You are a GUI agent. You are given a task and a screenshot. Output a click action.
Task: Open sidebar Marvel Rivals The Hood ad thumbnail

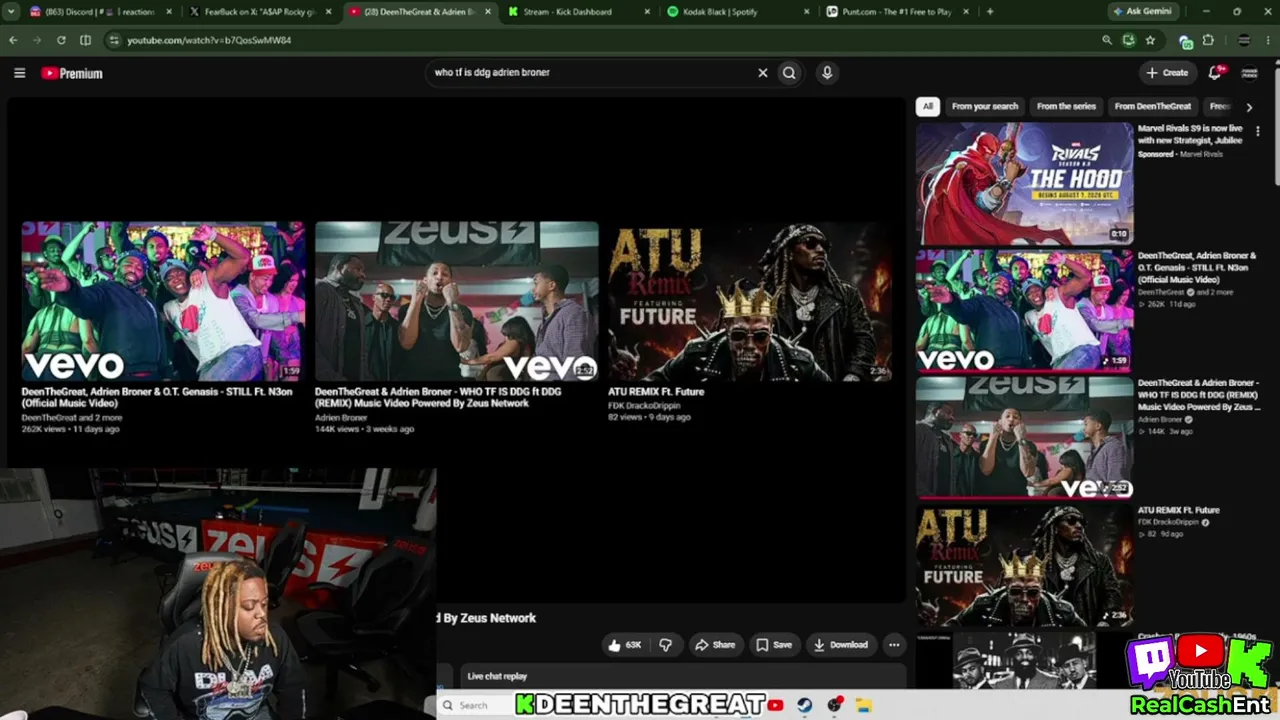tap(1024, 183)
